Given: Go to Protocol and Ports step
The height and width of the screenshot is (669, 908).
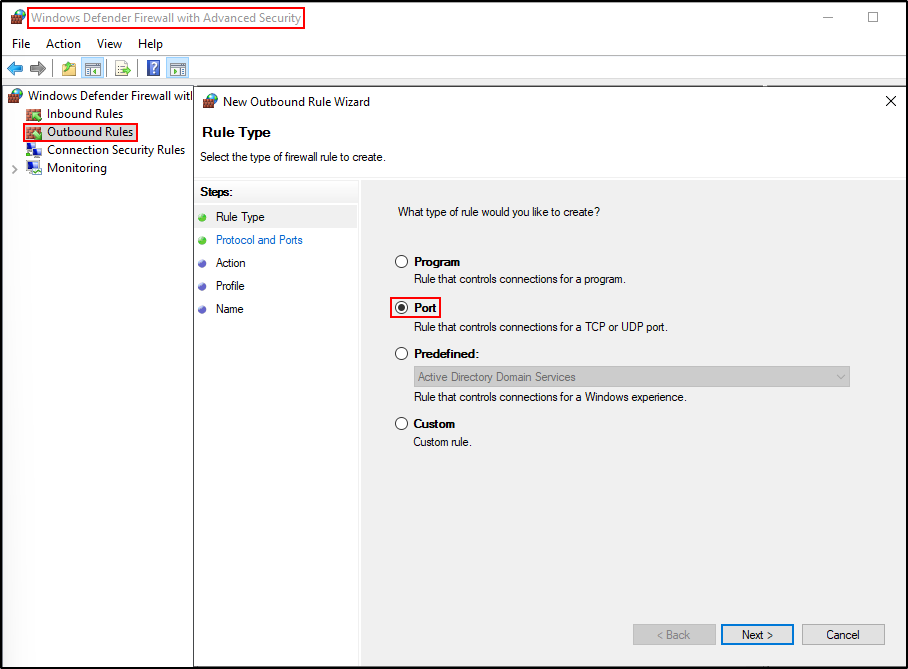Looking at the screenshot, I should pos(259,240).
